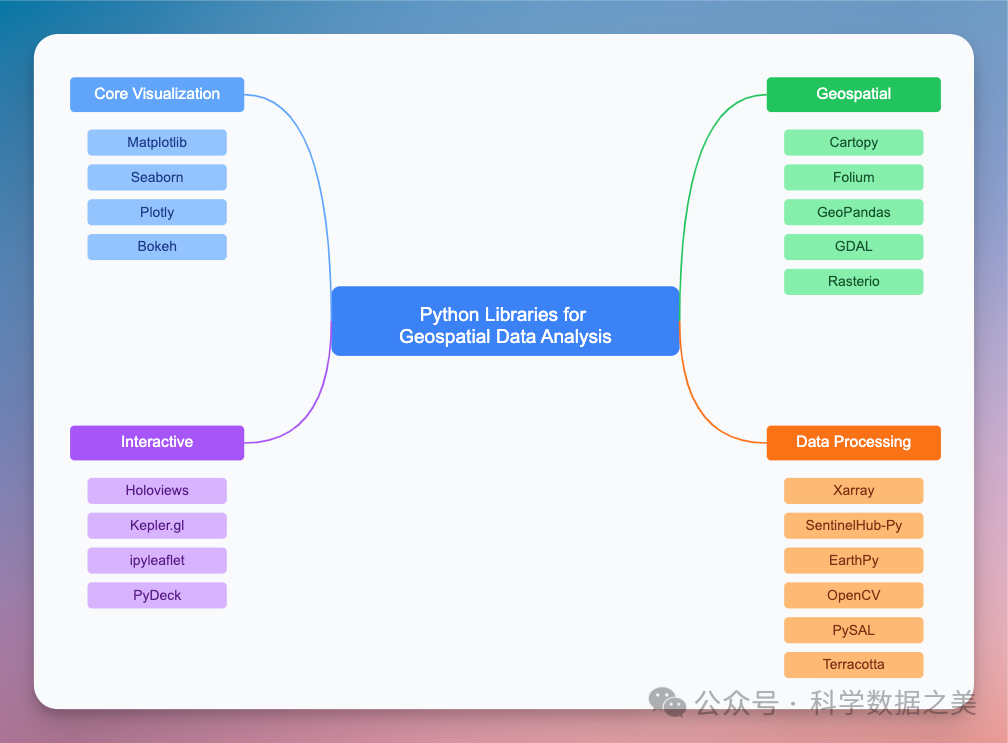Choose the SentinelHub-Py box
Screen dimensions: 1008x743
[853, 525]
